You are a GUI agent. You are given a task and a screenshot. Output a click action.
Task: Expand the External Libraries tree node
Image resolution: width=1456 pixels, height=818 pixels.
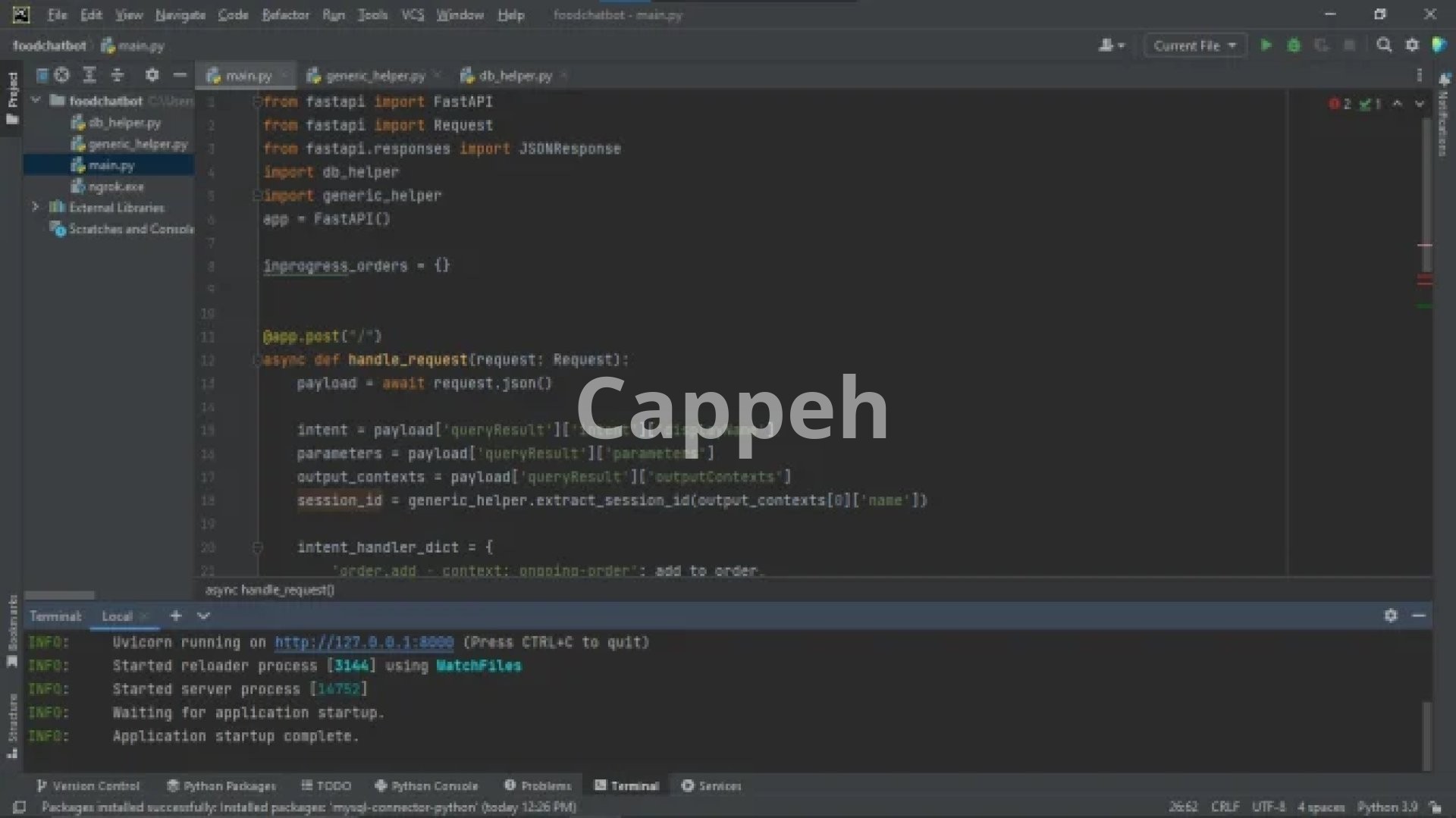click(x=35, y=207)
